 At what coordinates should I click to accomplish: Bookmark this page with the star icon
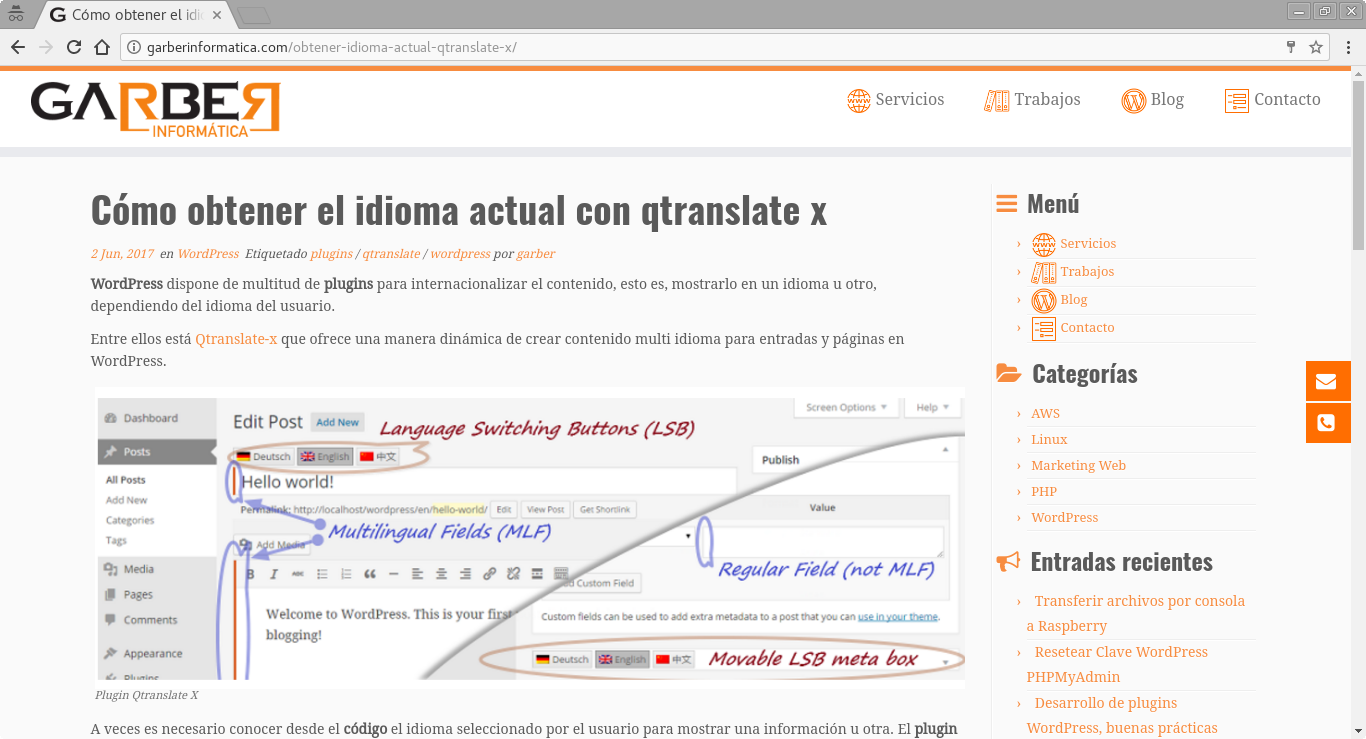point(1316,47)
